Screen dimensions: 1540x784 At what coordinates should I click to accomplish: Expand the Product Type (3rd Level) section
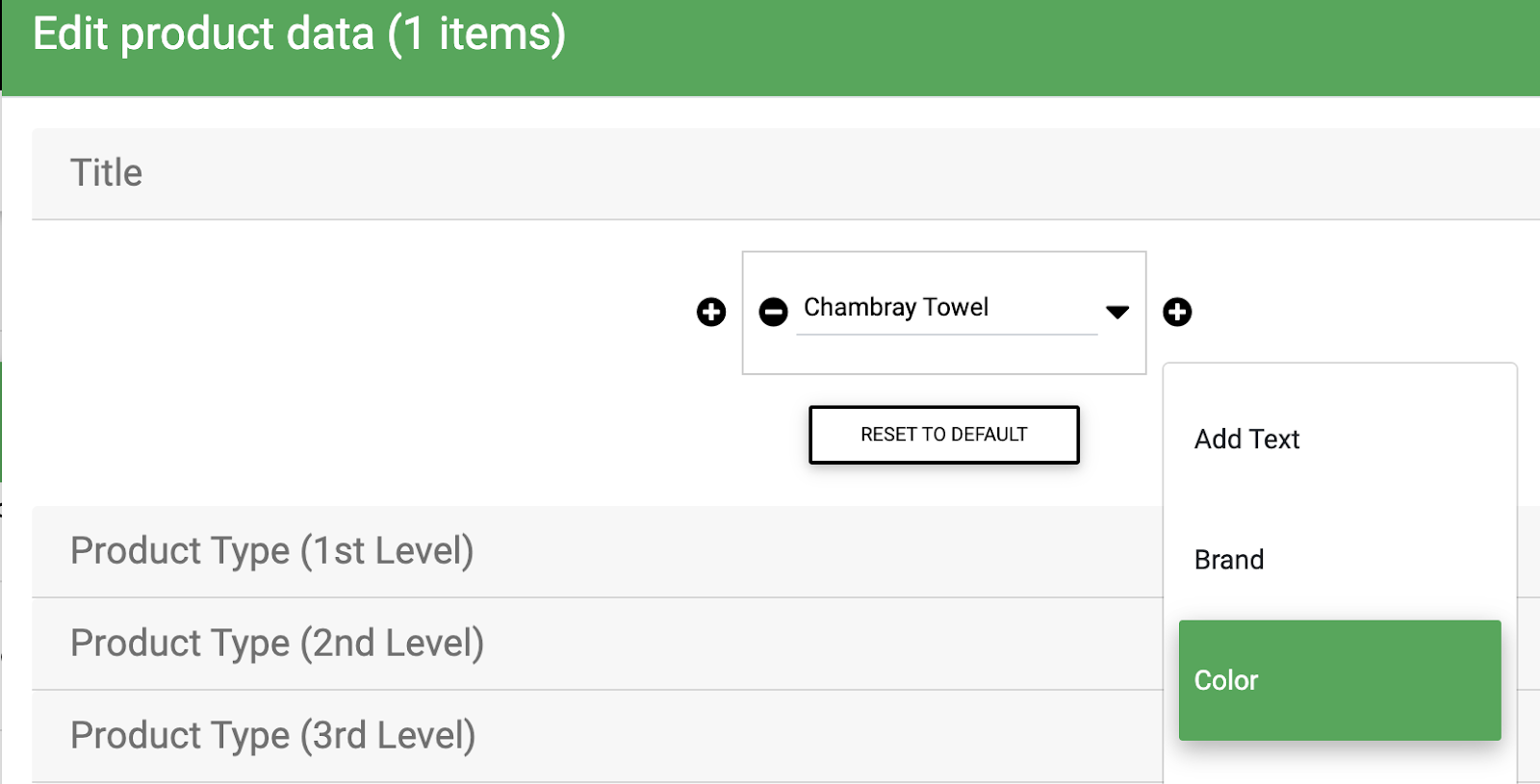[x=597, y=736]
